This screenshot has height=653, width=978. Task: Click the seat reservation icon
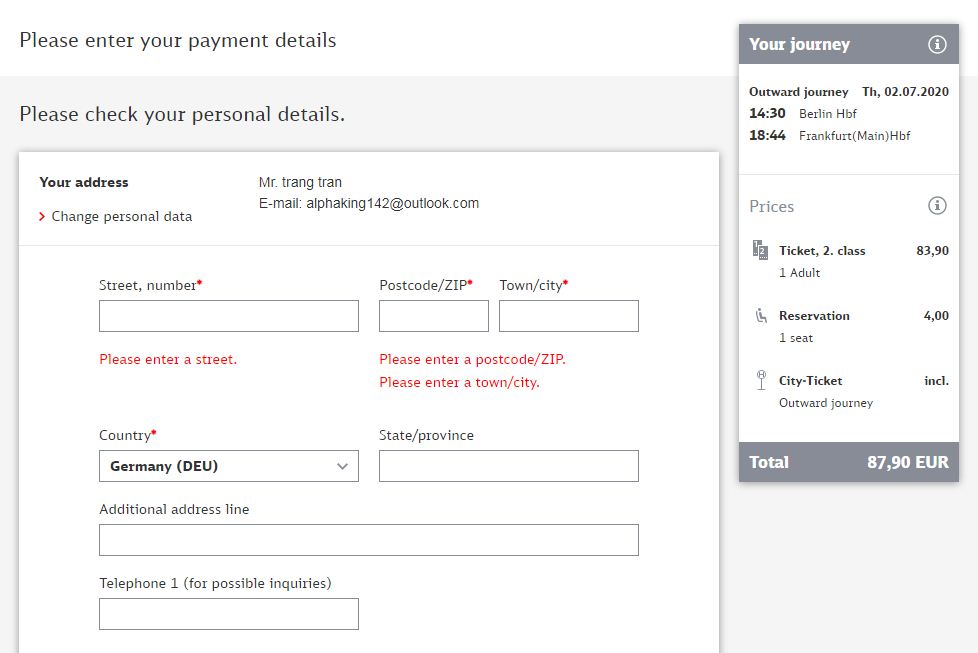point(760,316)
